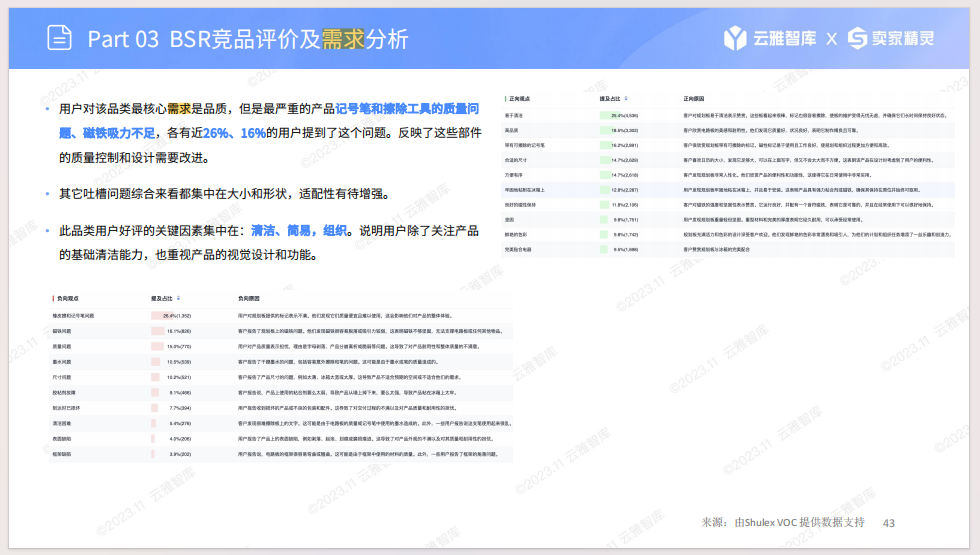Click blue keywords 清洁、简易，组织

pyautogui.click(x=299, y=231)
